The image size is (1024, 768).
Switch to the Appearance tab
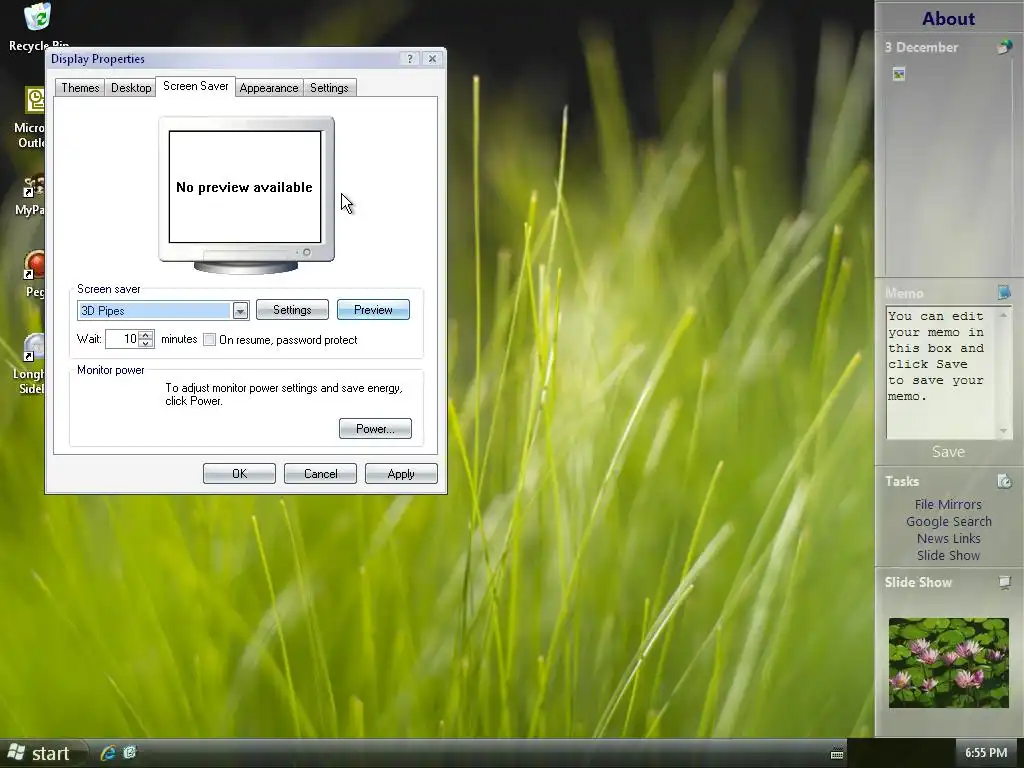pyautogui.click(x=268, y=88)
